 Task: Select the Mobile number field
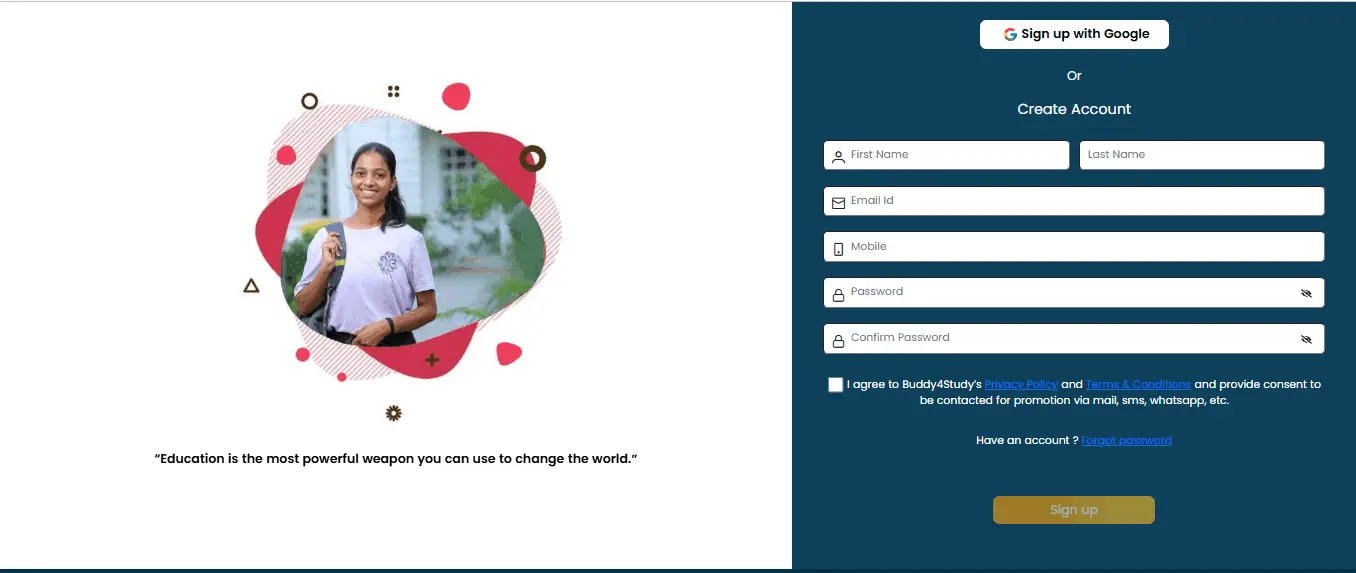pyautogui.click(x=1074, y=247)
